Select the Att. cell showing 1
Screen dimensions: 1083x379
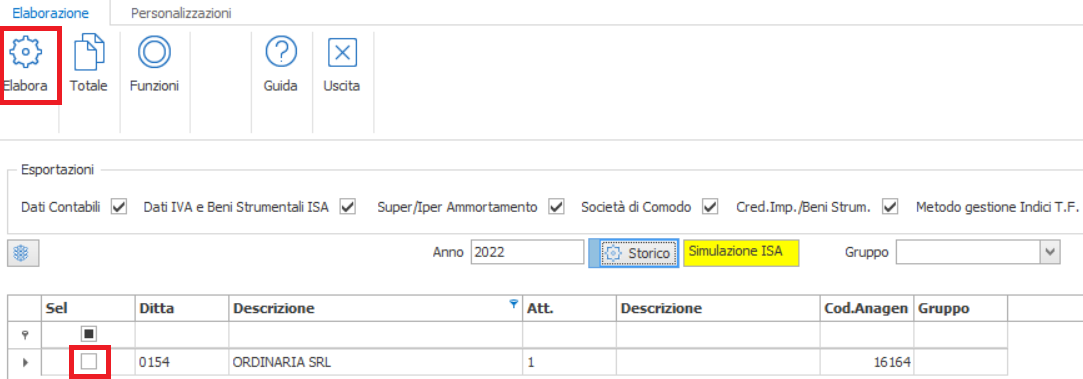click(569, 361)
